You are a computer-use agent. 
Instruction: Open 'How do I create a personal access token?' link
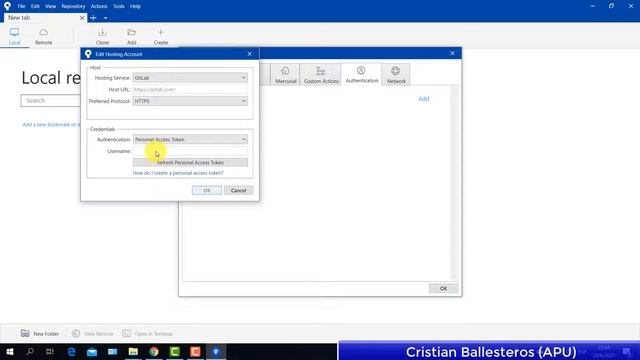[178, 173]
